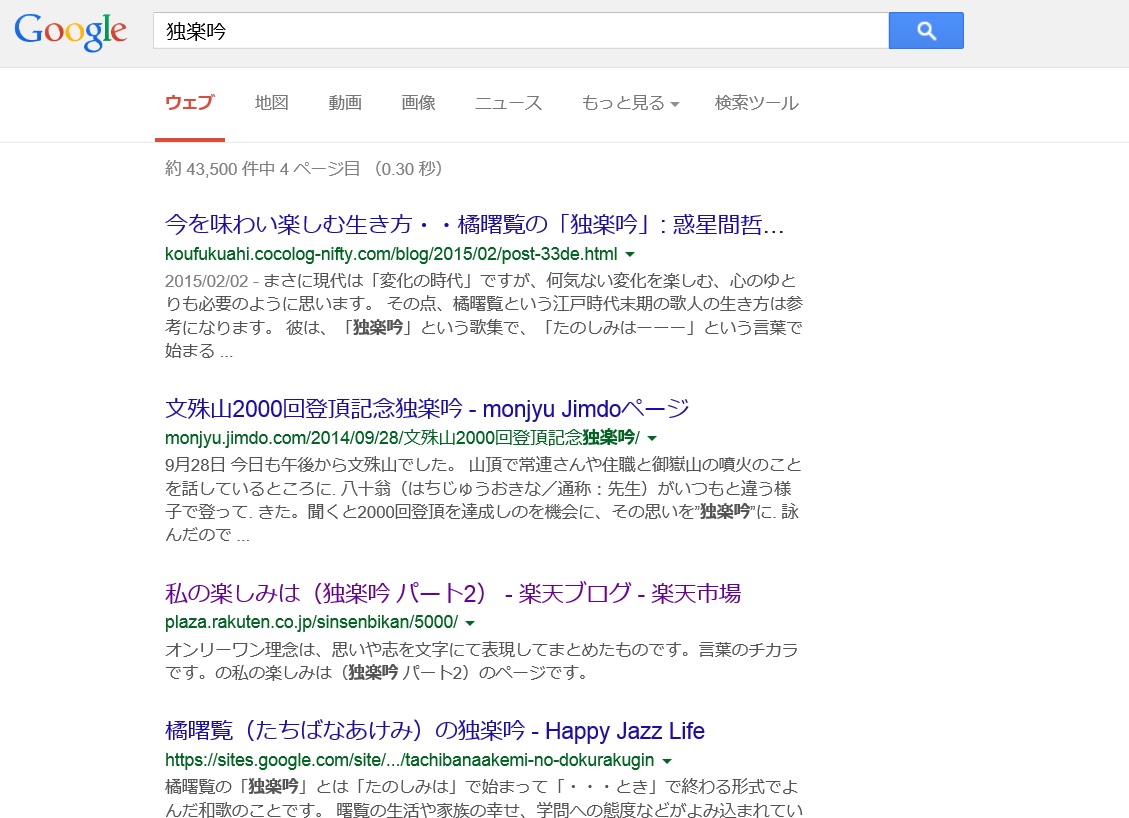Open 検索ツール search tools
Screen dimensions: 1129x818
755,102
